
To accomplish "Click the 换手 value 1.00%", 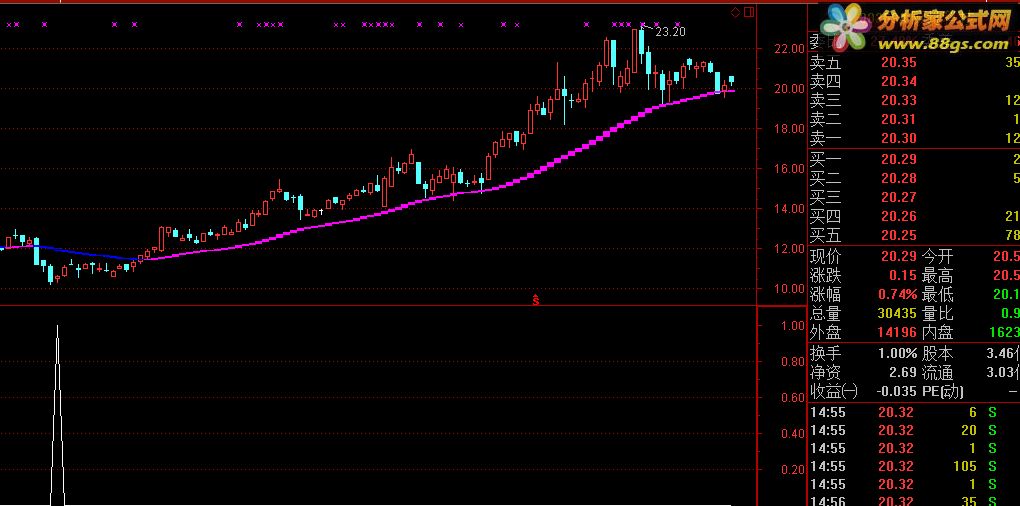I will pos(897,354).
